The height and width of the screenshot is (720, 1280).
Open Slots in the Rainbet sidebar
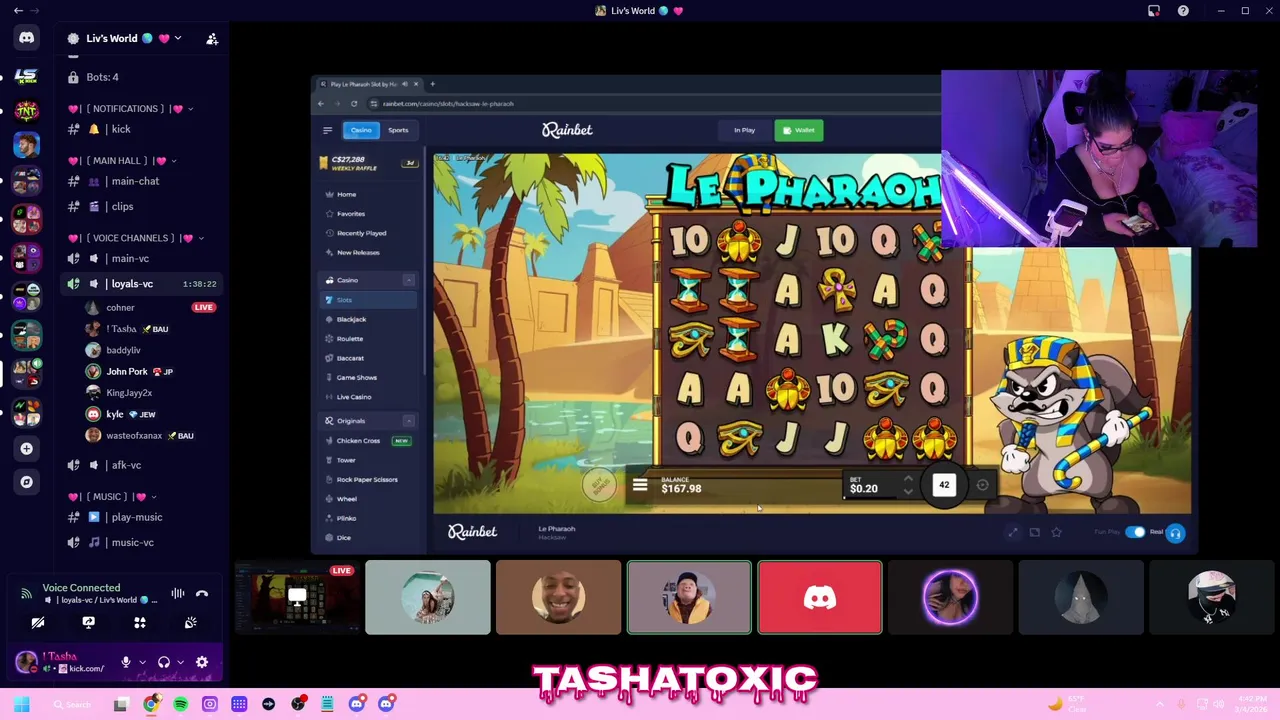(x=368, y=300)
